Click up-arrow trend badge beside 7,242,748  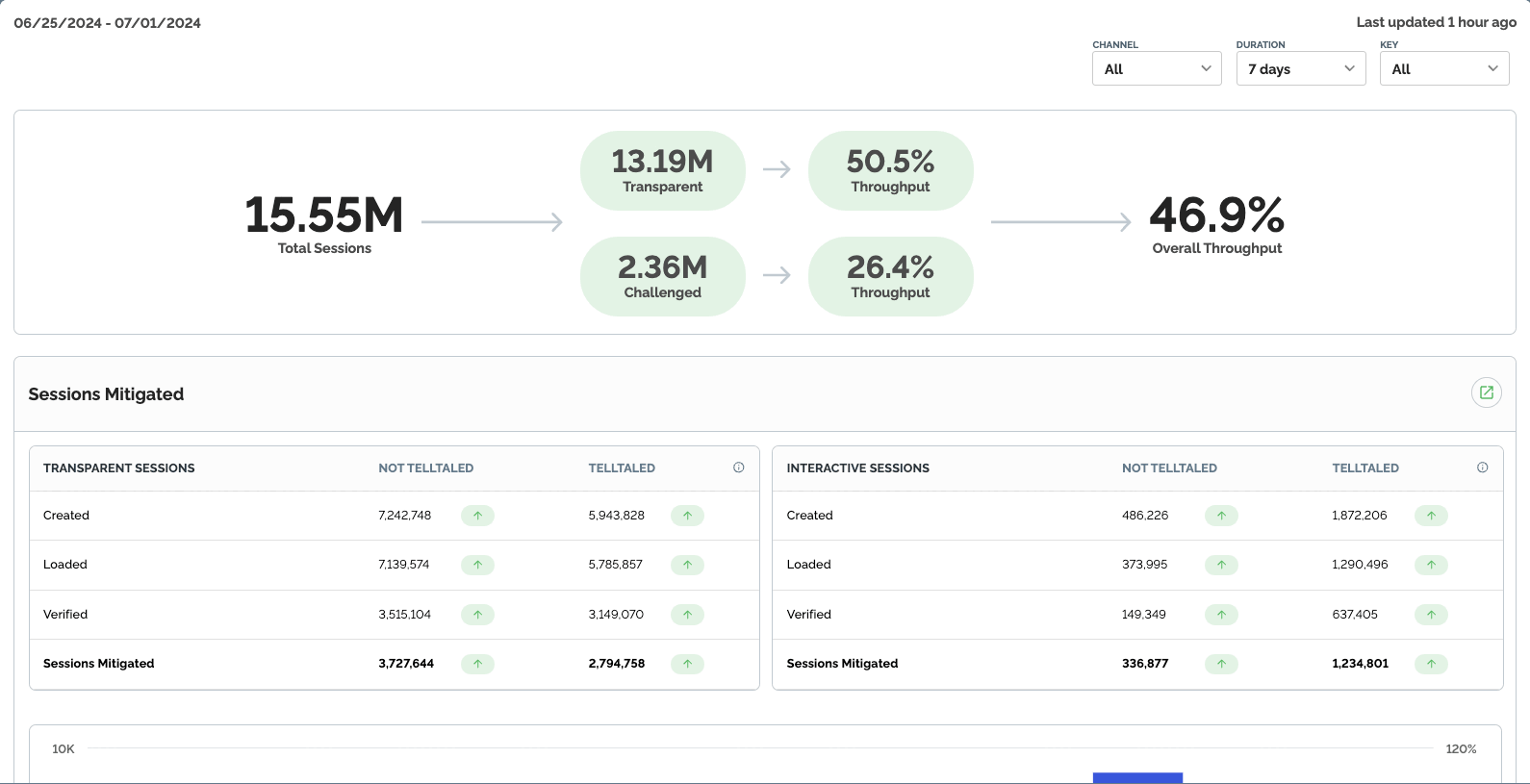(477, 516)
